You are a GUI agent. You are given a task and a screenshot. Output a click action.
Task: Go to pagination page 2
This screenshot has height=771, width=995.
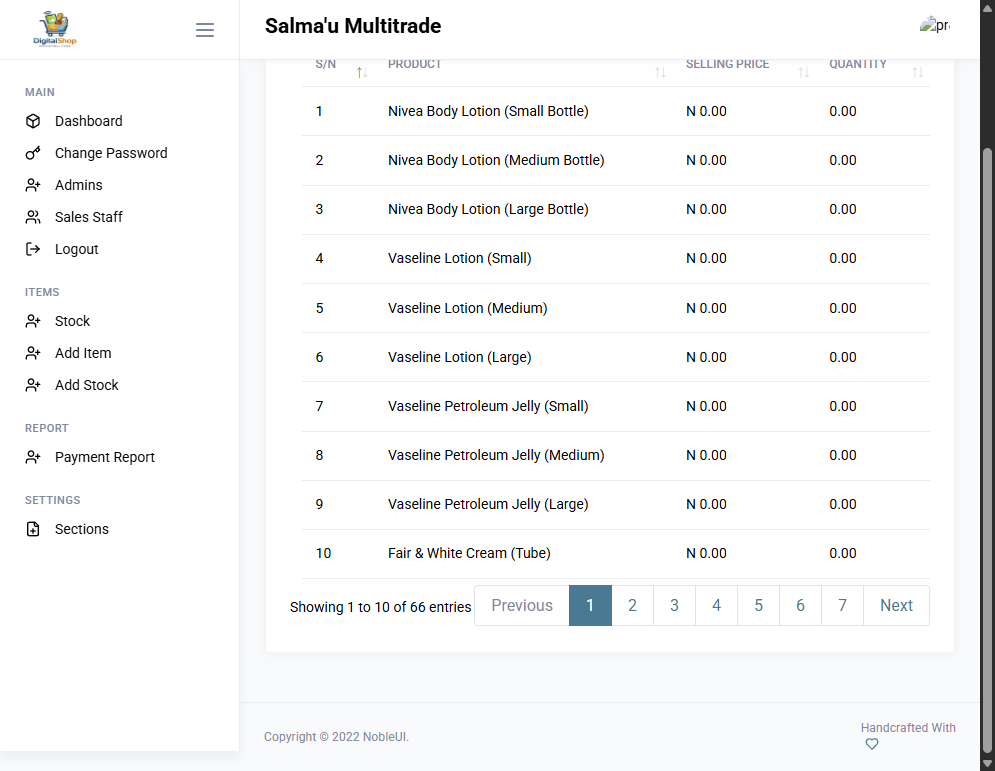pos(633,605)
